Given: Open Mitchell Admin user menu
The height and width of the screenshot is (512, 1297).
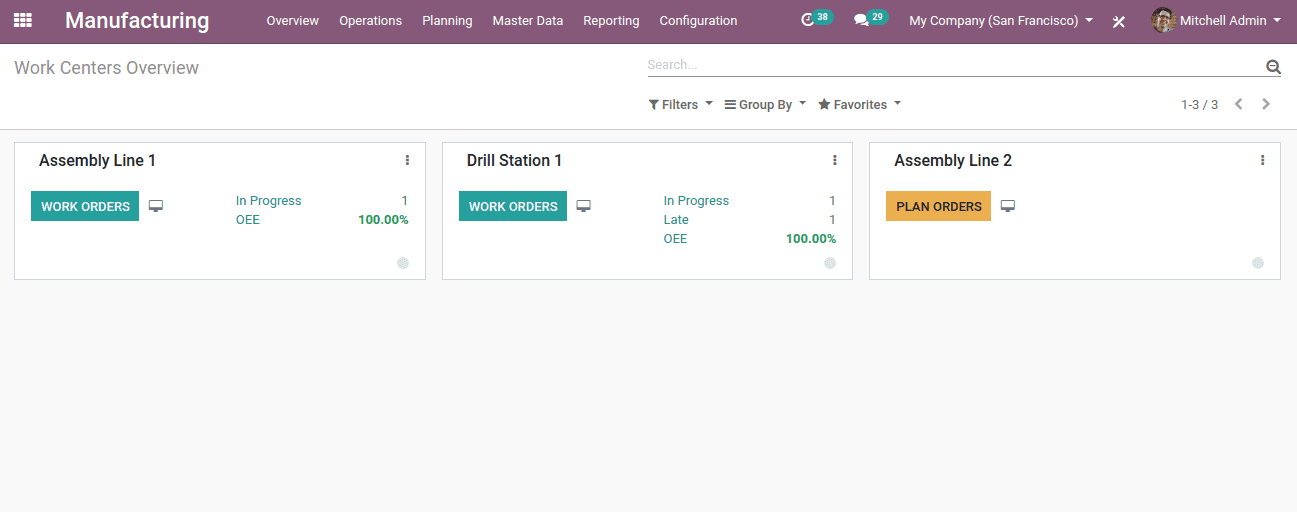Looking at the screenshot, I should click(x=1217, y=20).
